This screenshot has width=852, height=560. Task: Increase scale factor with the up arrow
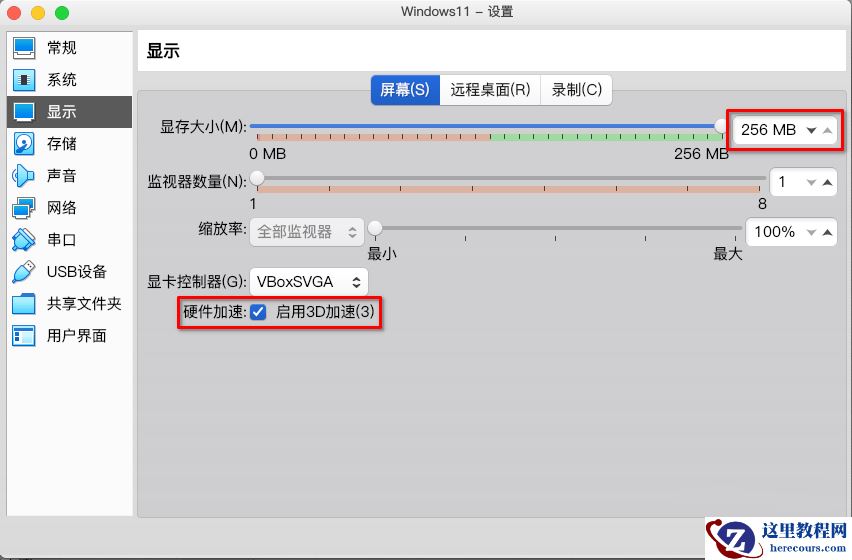click(x=827, y=232)
